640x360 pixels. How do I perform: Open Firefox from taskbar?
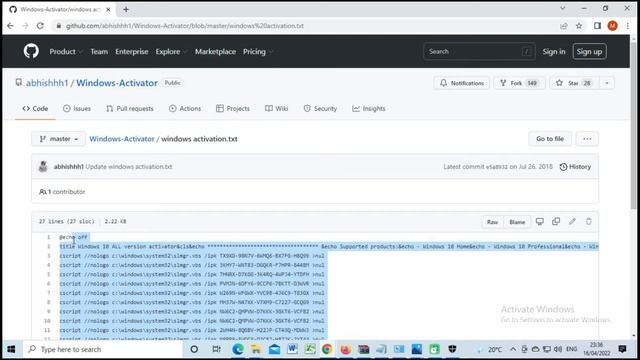pos(345,349)
